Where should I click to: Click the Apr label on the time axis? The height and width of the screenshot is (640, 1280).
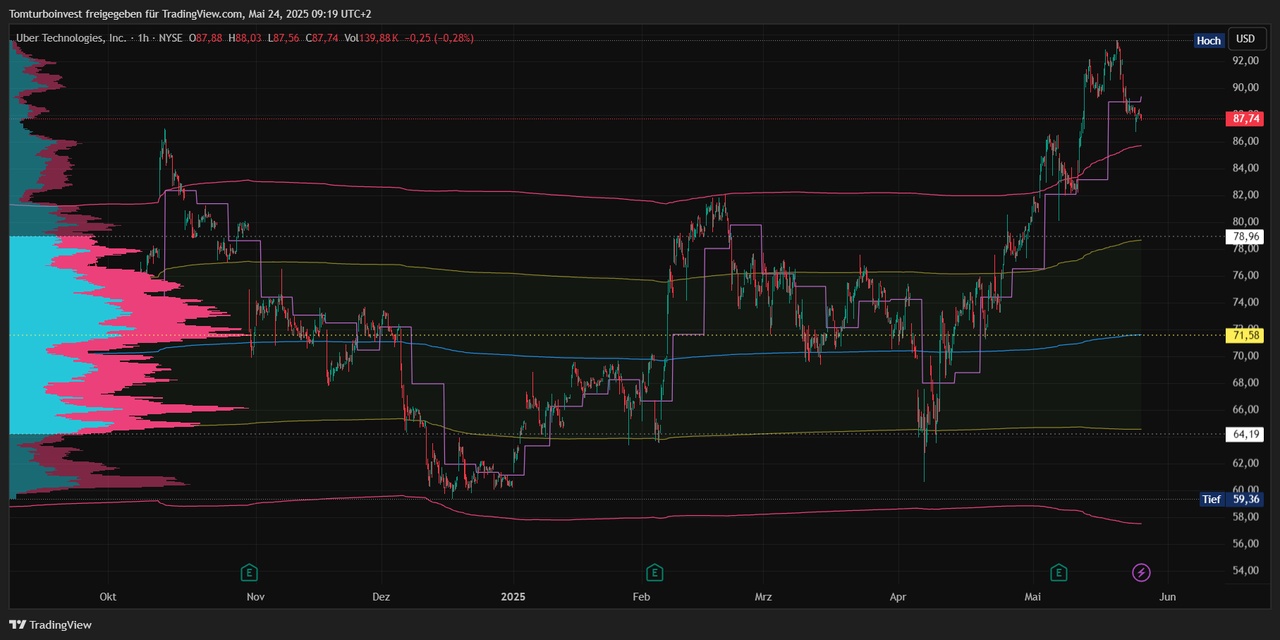(898, 597)
